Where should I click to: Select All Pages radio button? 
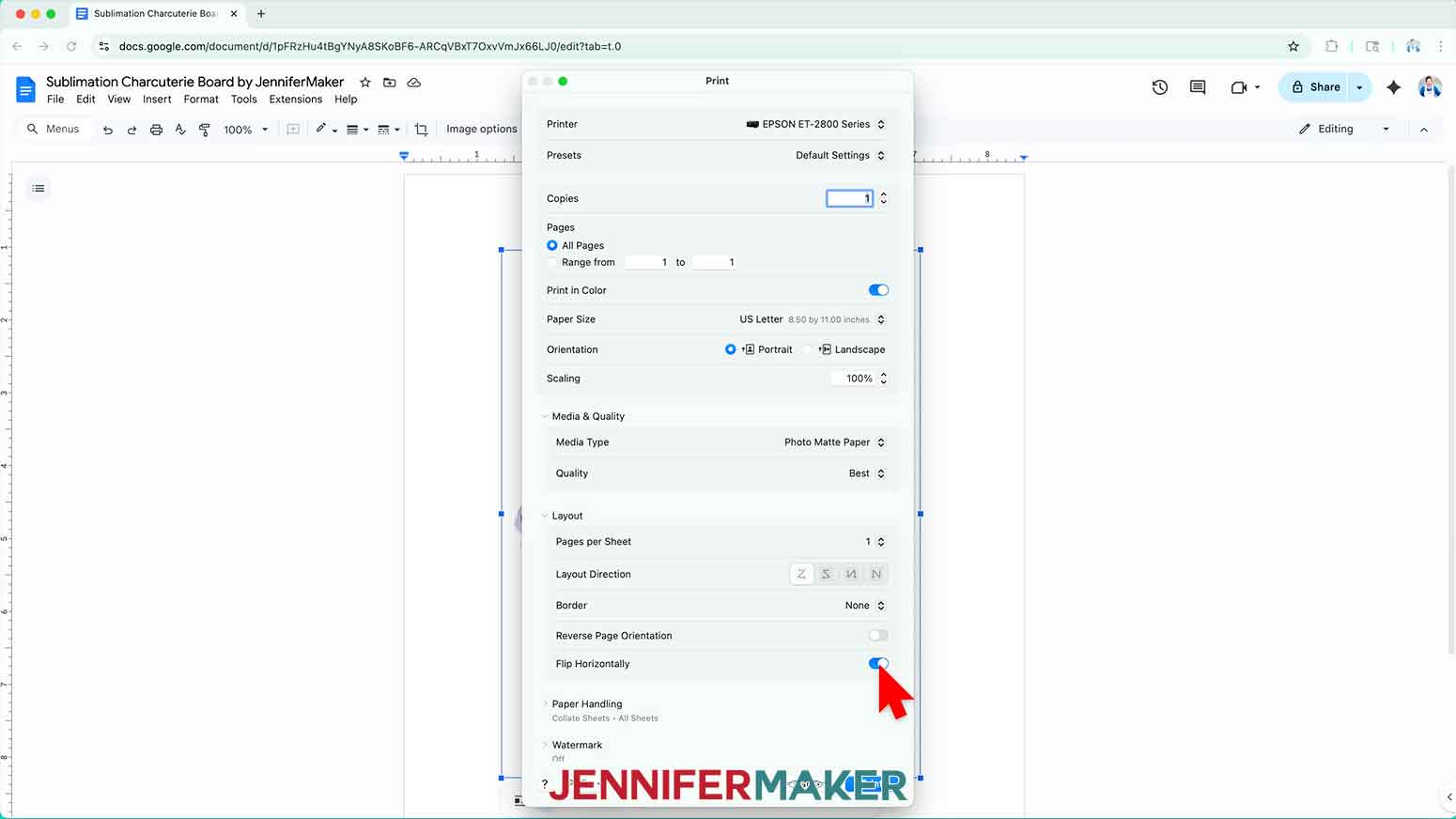(x=552, y=245)
